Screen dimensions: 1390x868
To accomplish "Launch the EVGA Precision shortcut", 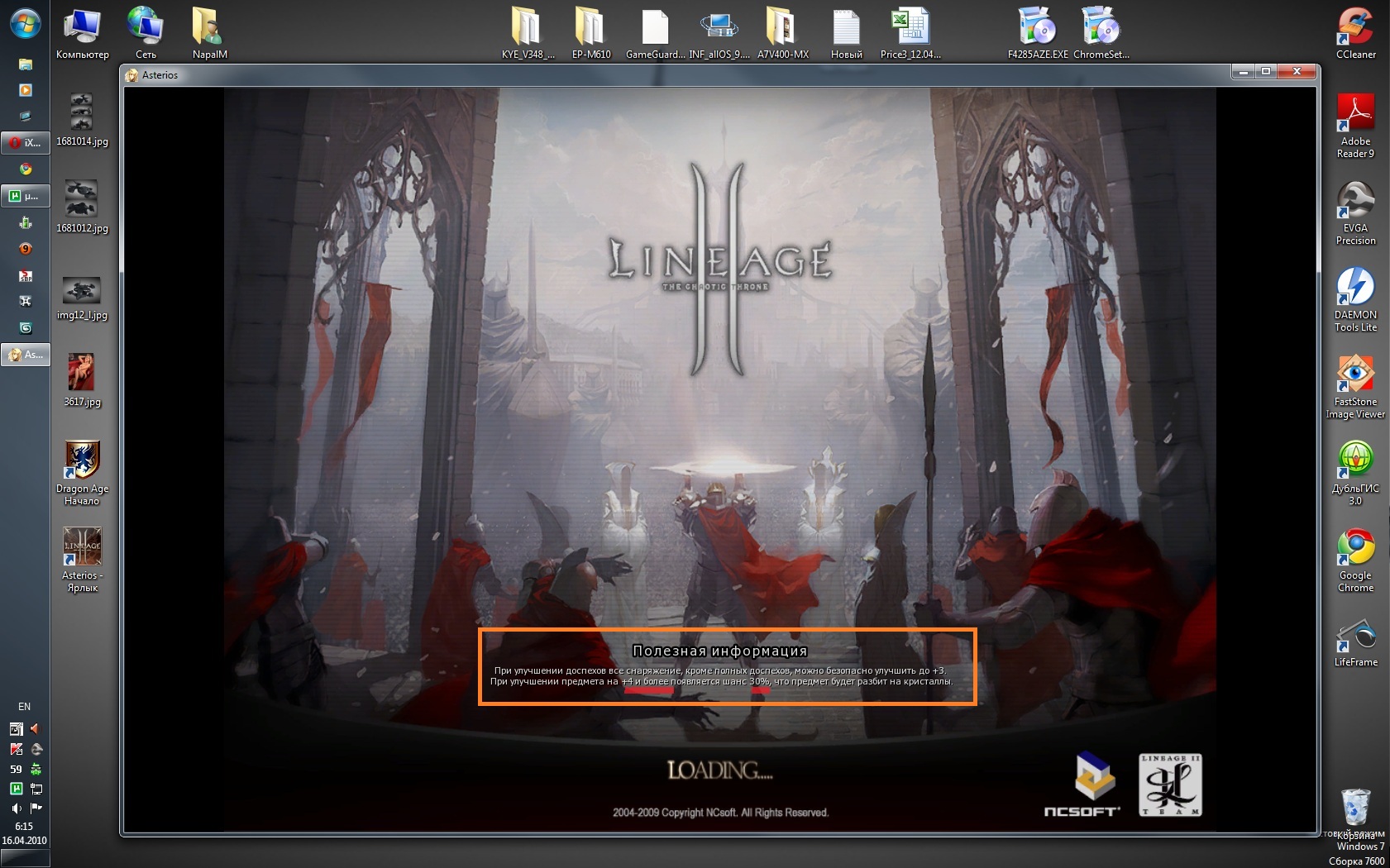I will (1355, 213).
